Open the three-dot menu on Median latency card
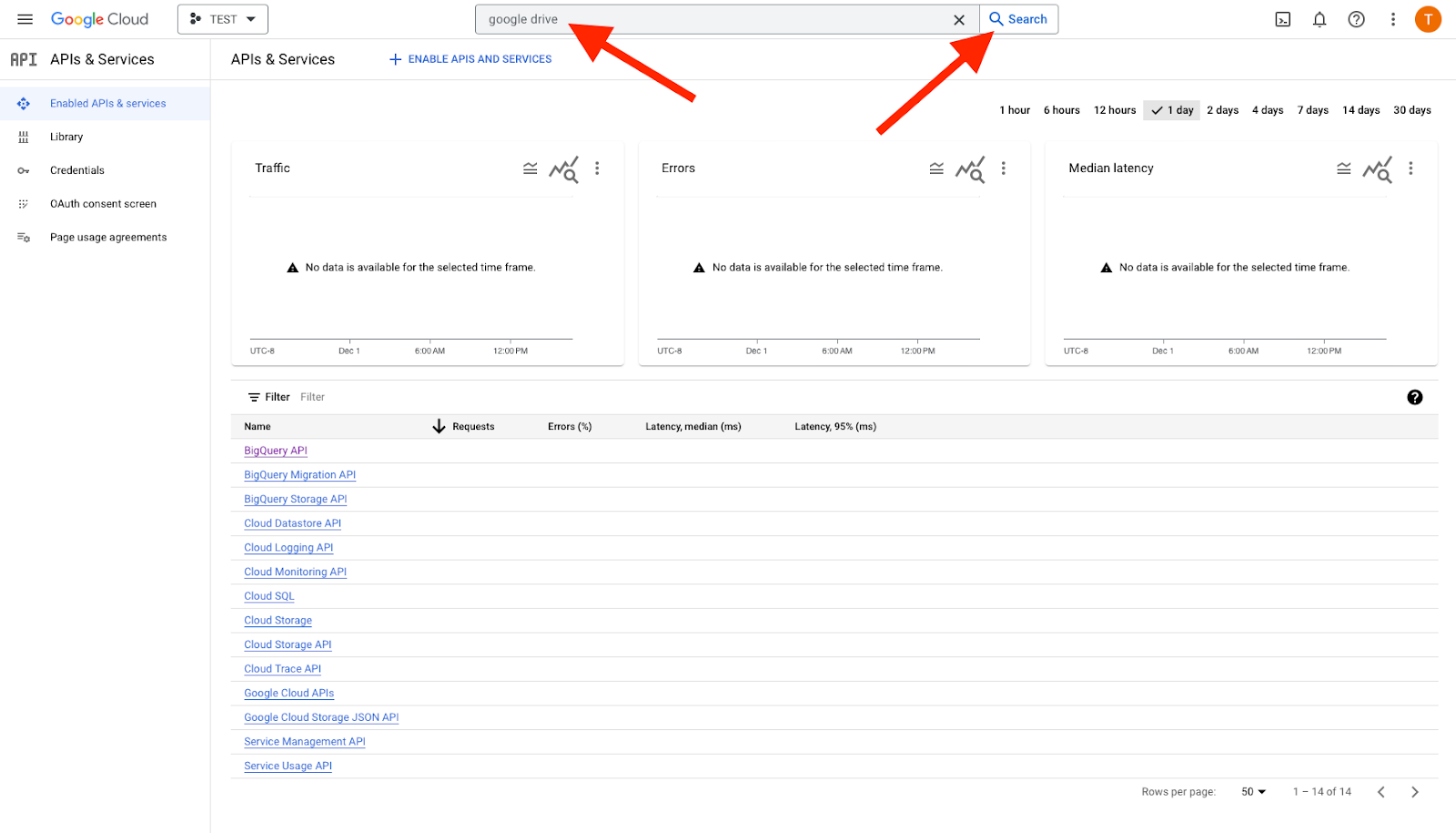Screen dimensions: 1456x833 pyautogui.click(x=1411, y=168)
